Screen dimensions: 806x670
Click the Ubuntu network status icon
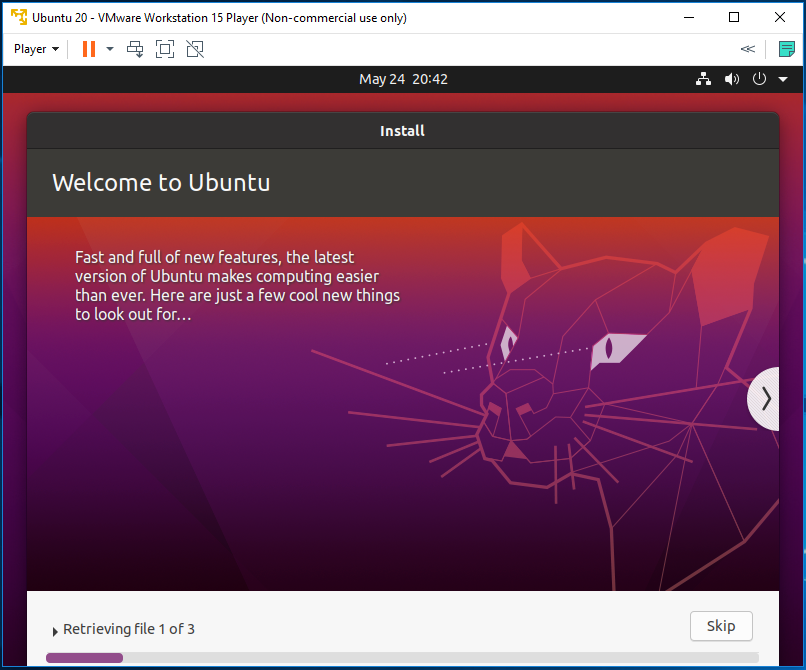point(703,79)
